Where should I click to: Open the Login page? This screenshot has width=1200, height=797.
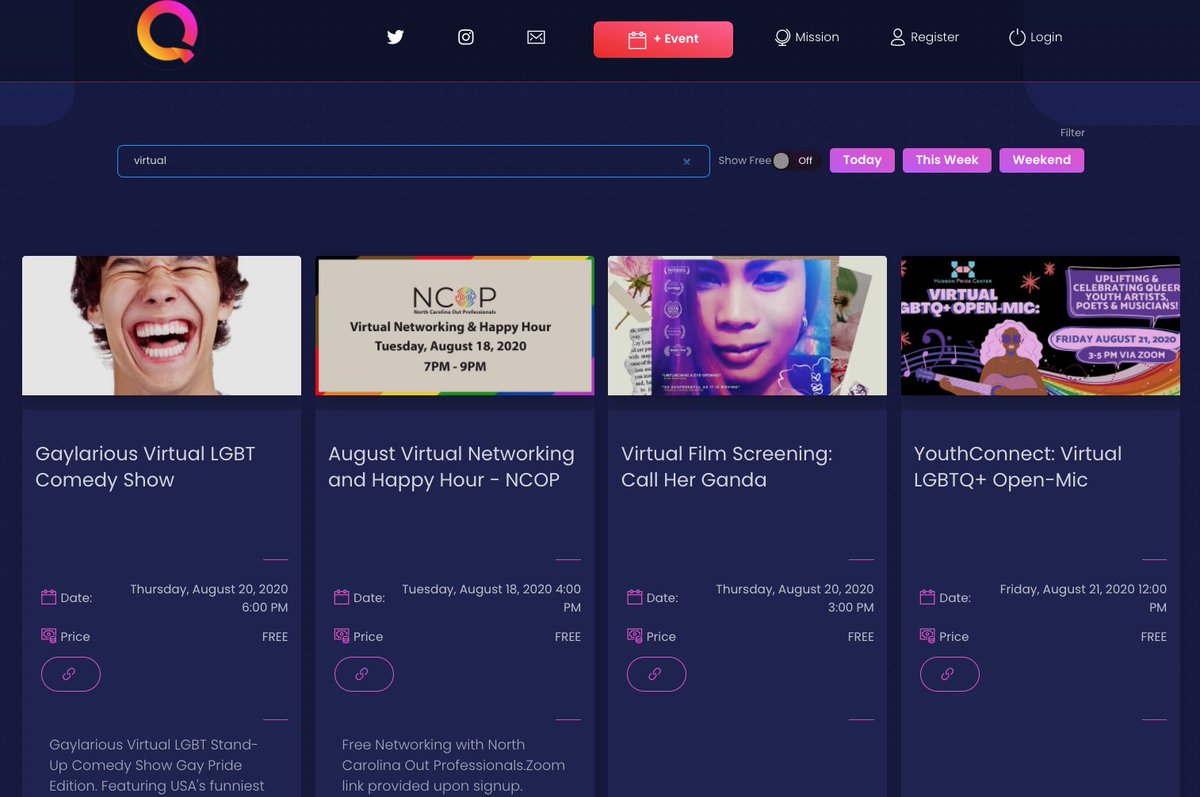click(x=1035, y=37)
